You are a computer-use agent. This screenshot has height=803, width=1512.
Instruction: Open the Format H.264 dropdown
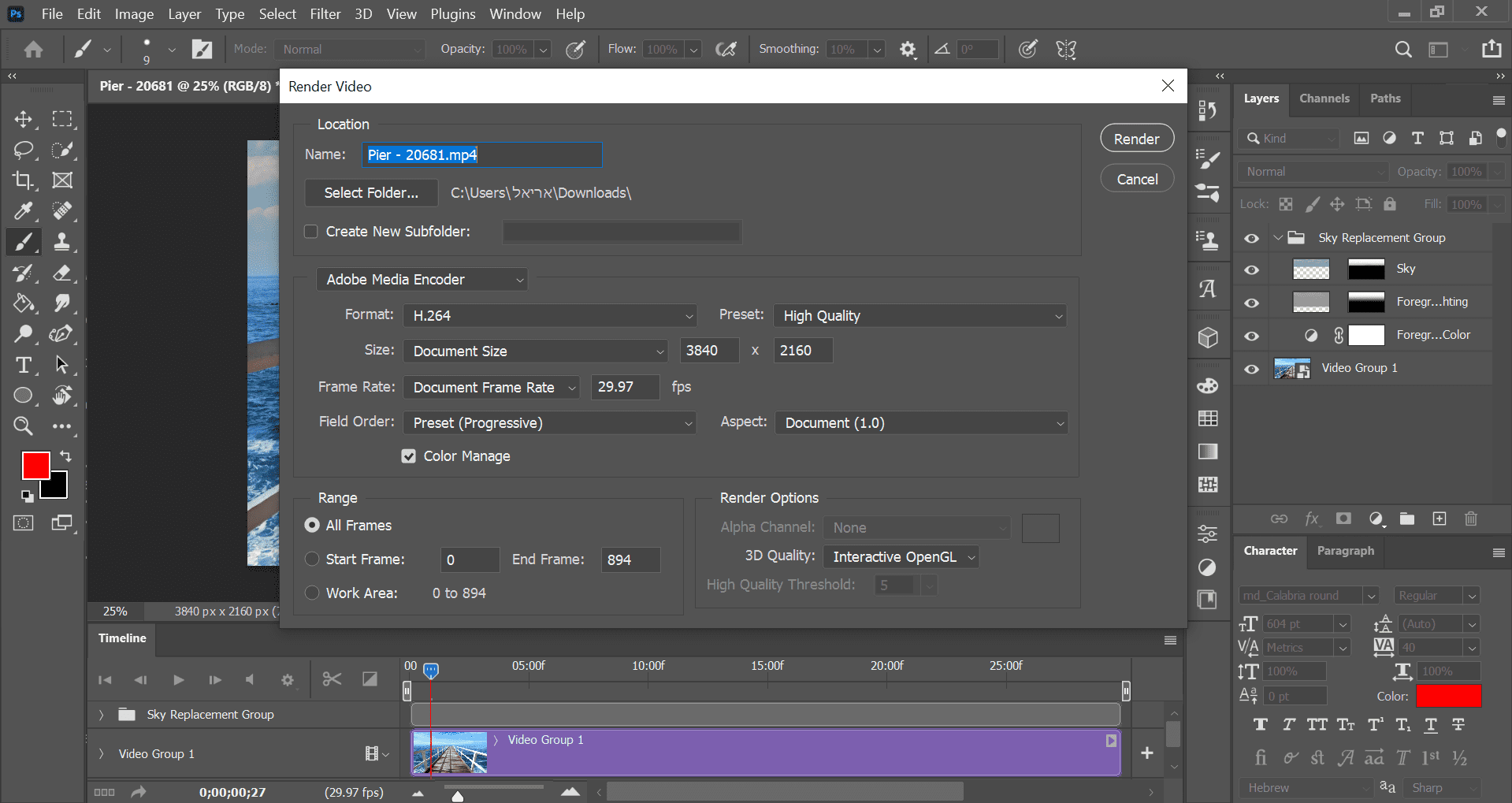tap(549, 316)
